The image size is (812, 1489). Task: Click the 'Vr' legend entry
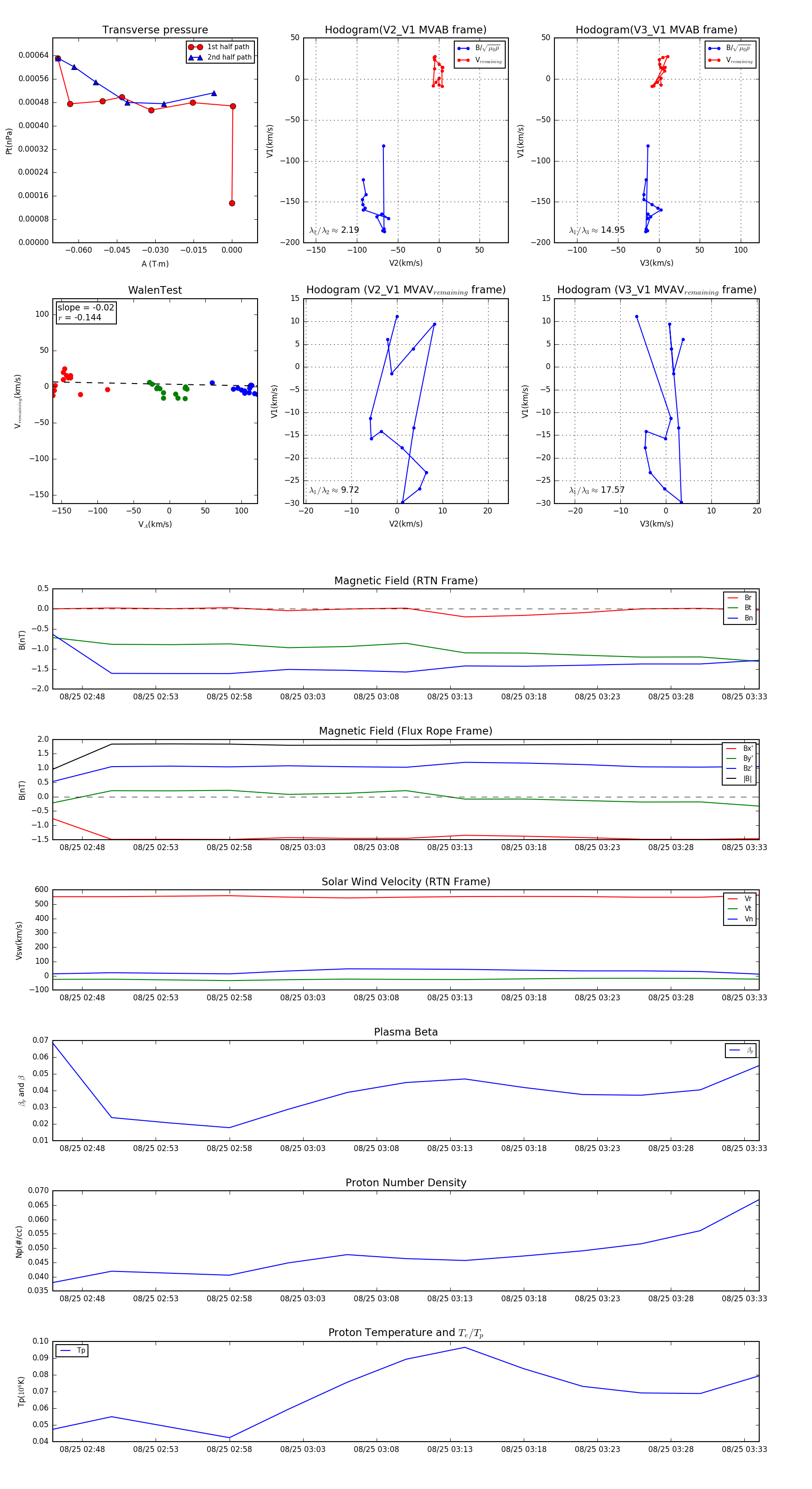[x=740, y=898]
